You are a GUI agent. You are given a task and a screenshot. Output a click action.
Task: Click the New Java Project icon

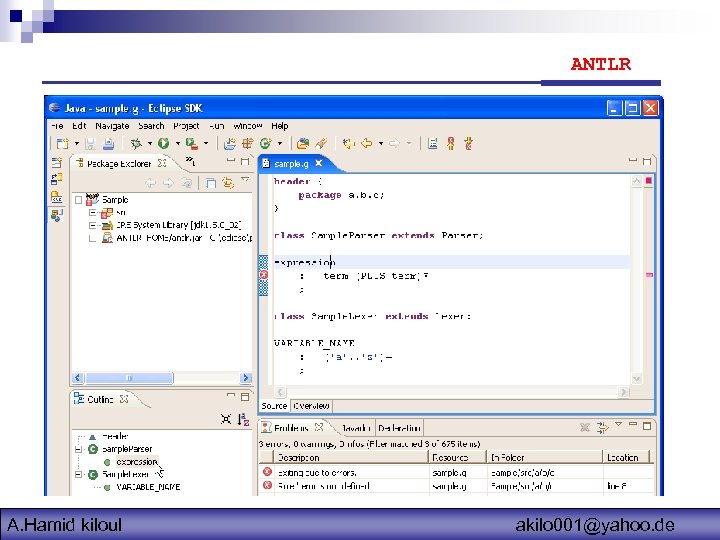point(230,144)
